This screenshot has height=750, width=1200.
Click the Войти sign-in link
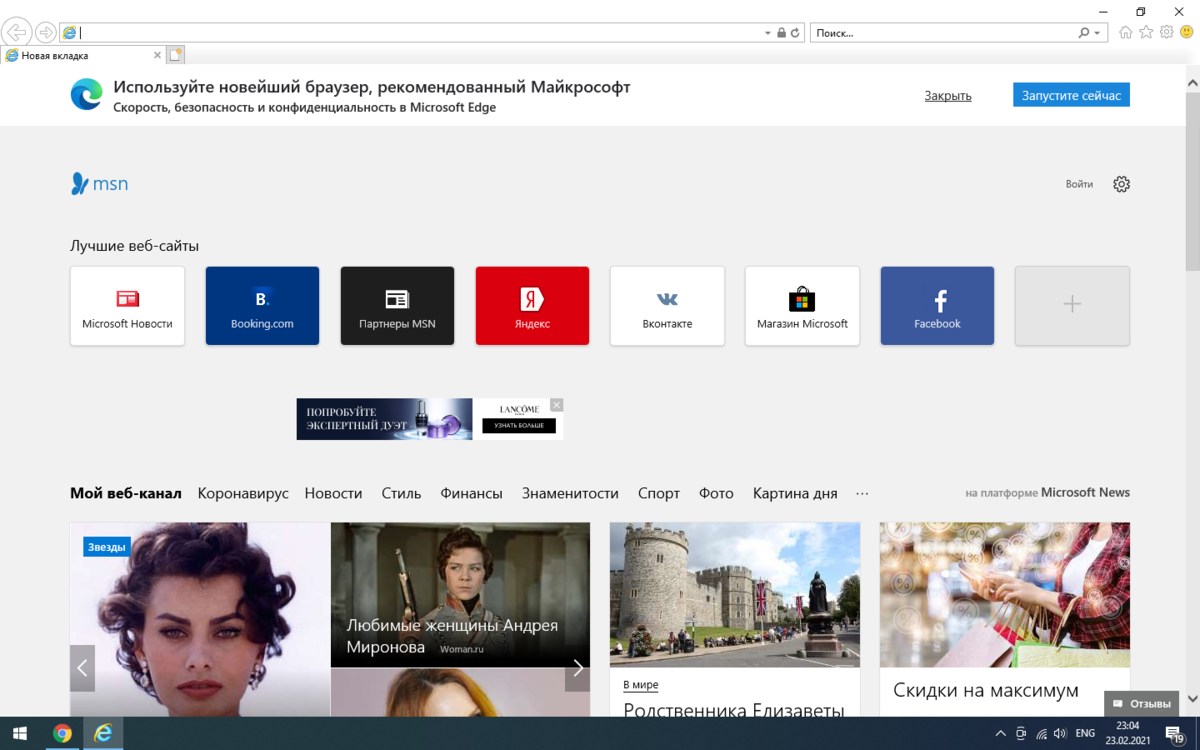tap(1079, 184)
